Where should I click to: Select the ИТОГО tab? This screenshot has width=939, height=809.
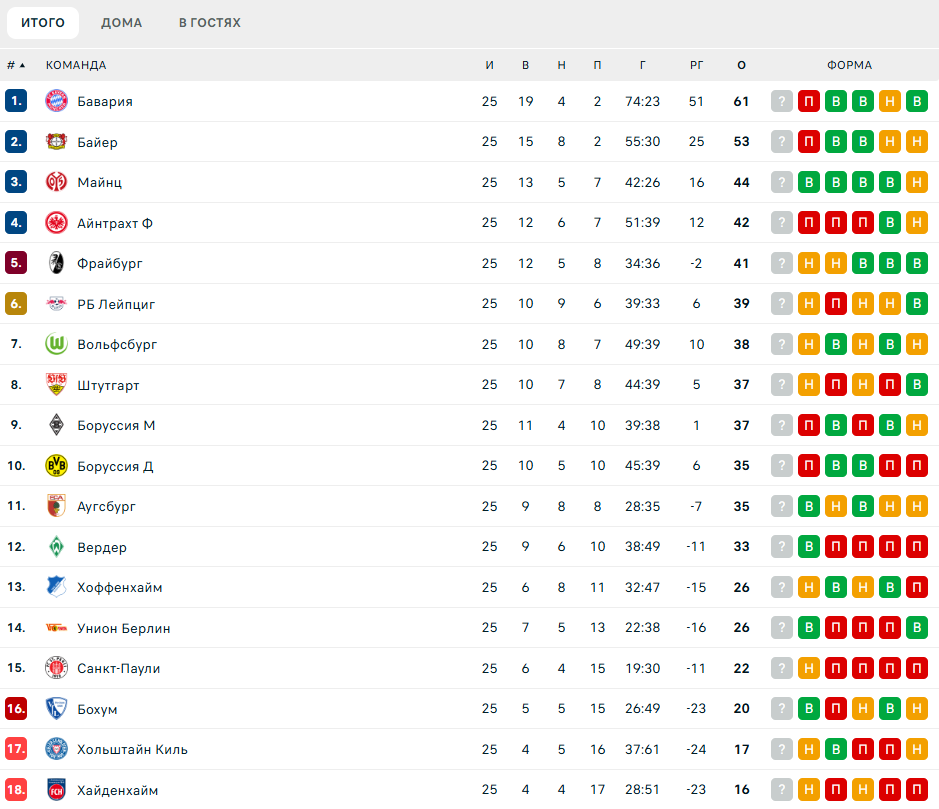point(43,23)
